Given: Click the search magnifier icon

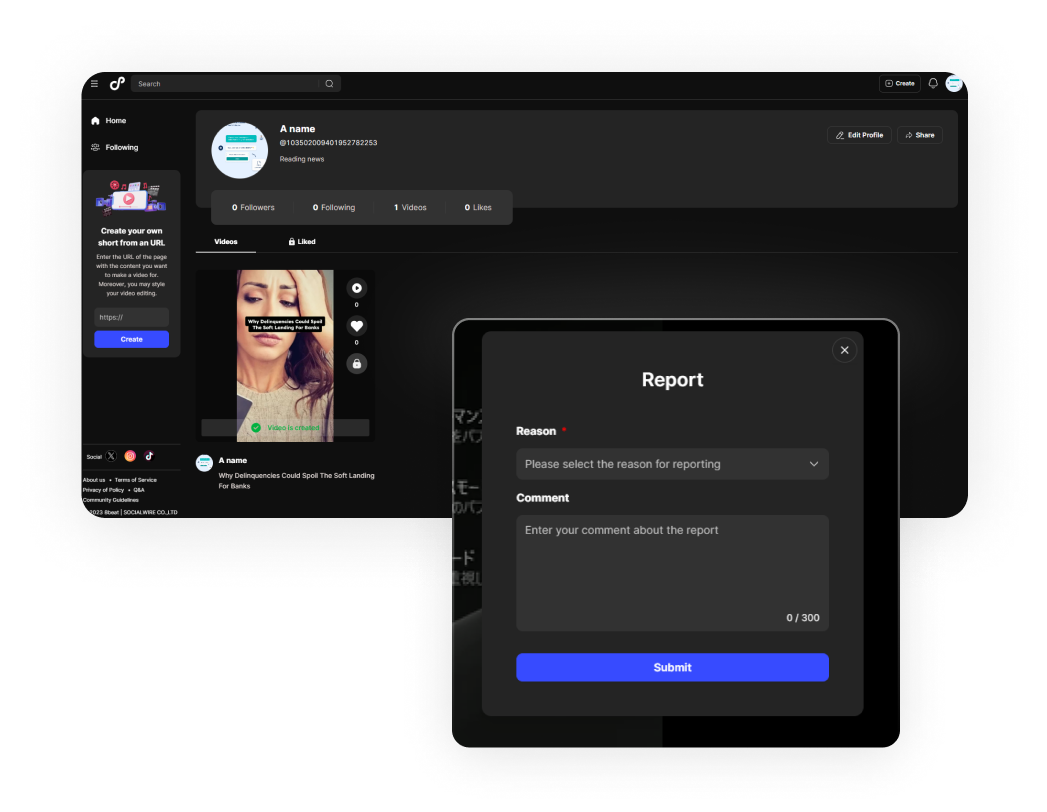Looking at the screenshot, I should 329,84.
